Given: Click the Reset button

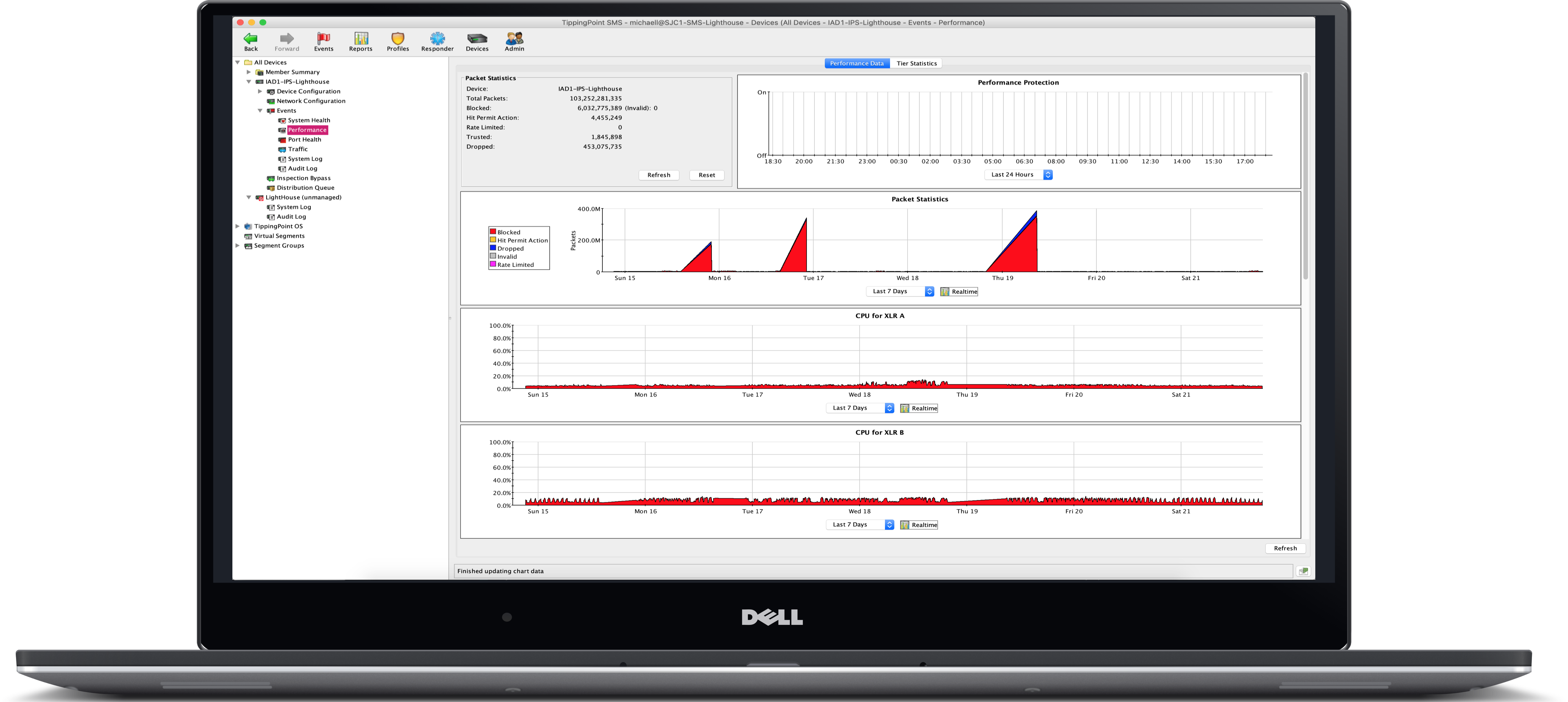Looking at the screenshot, I should [x=707, y=175].
